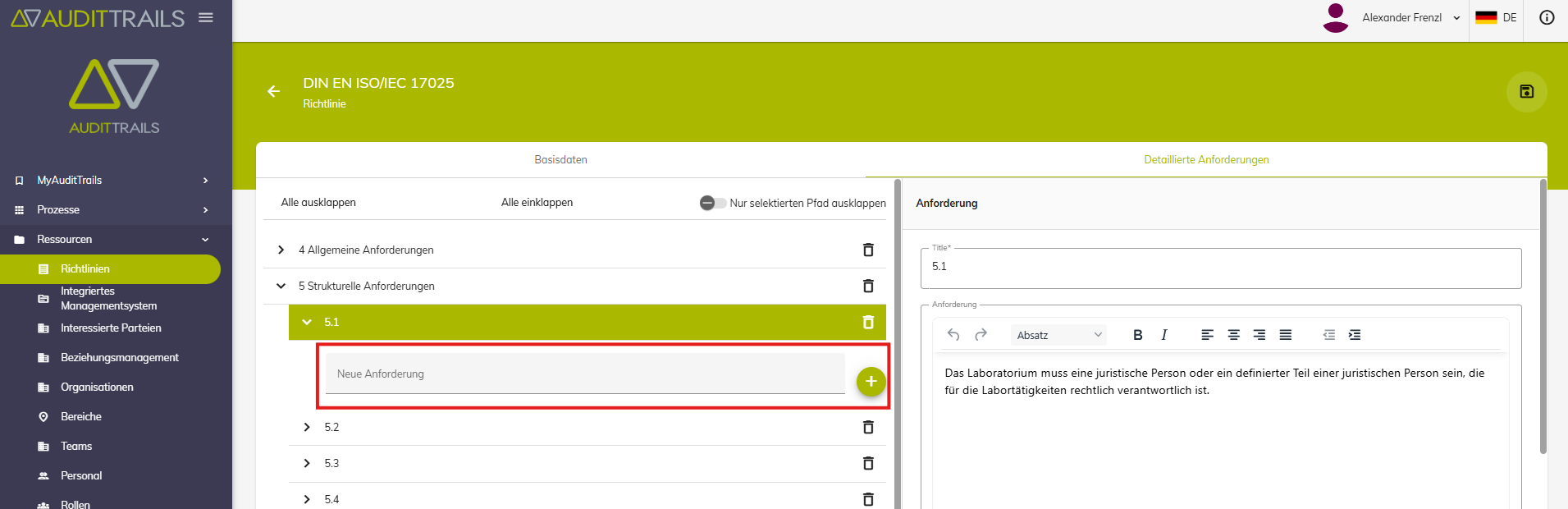The image size is (1568, 509).
Task: Click the requirements tree vertical scrollbar
Action: [898, 344]
